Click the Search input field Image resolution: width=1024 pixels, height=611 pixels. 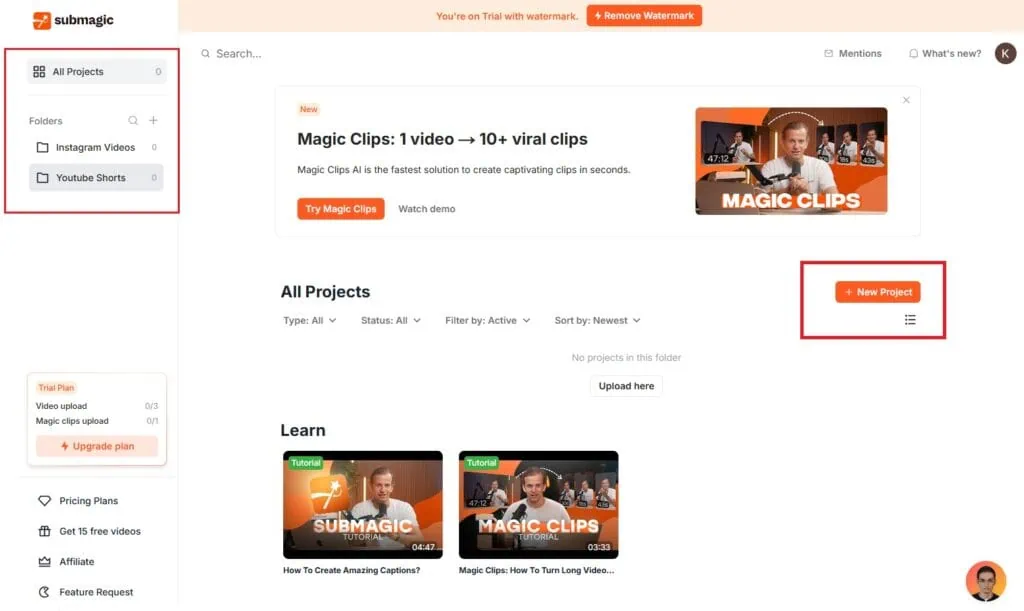tap(239, 54)
